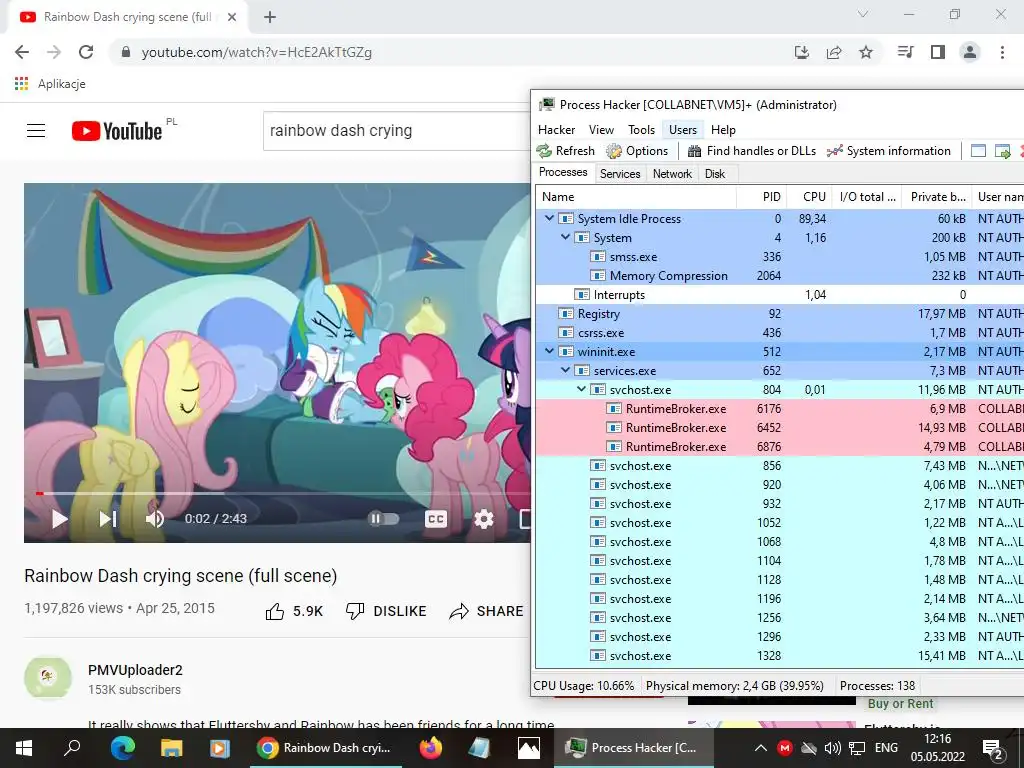Play the YouTube video
Viewport: 1024px width, 768px height.
pyautogui.click(x=59, y=519)
